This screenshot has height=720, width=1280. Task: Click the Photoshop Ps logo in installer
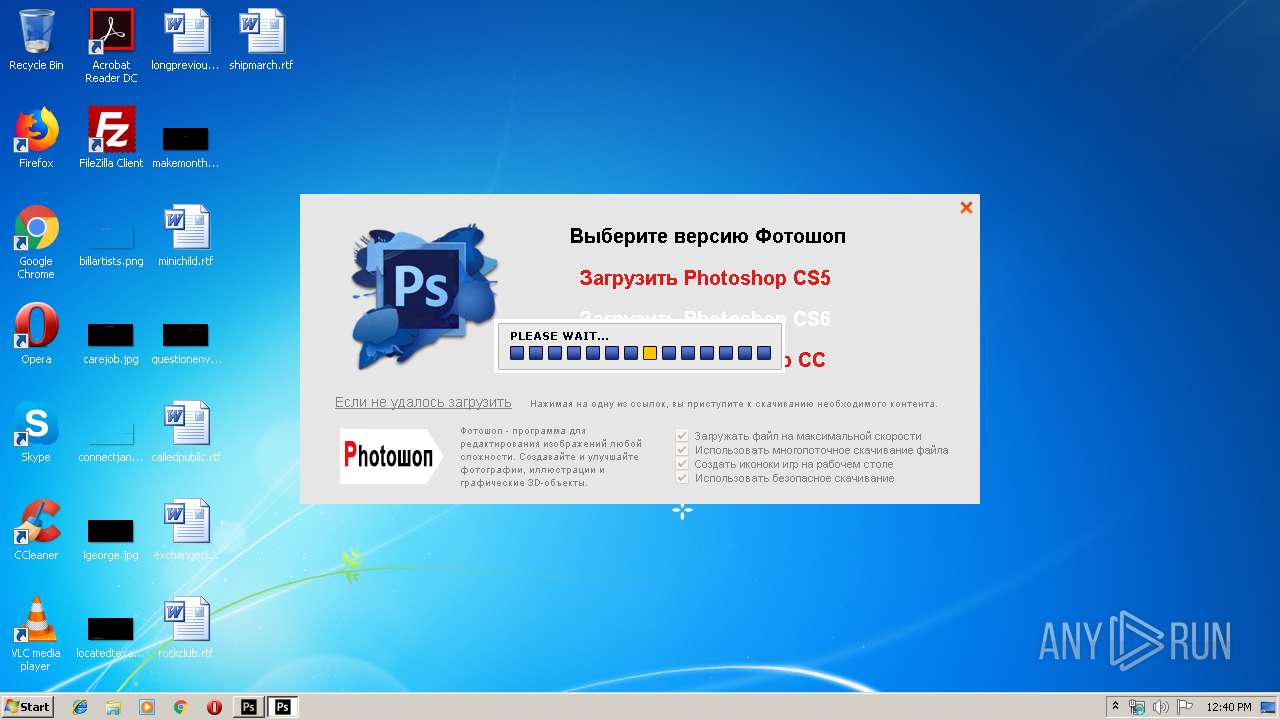pos(424,296)
